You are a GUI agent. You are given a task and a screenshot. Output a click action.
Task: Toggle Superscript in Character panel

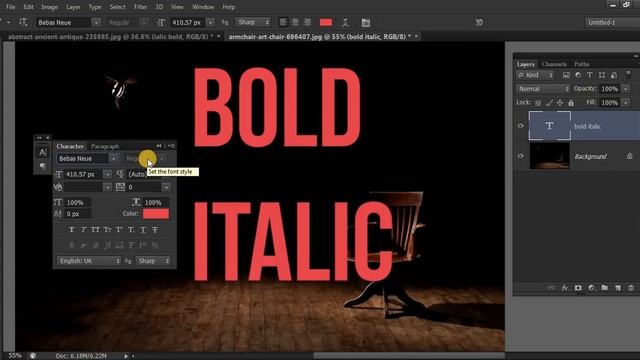coord(119,230)
